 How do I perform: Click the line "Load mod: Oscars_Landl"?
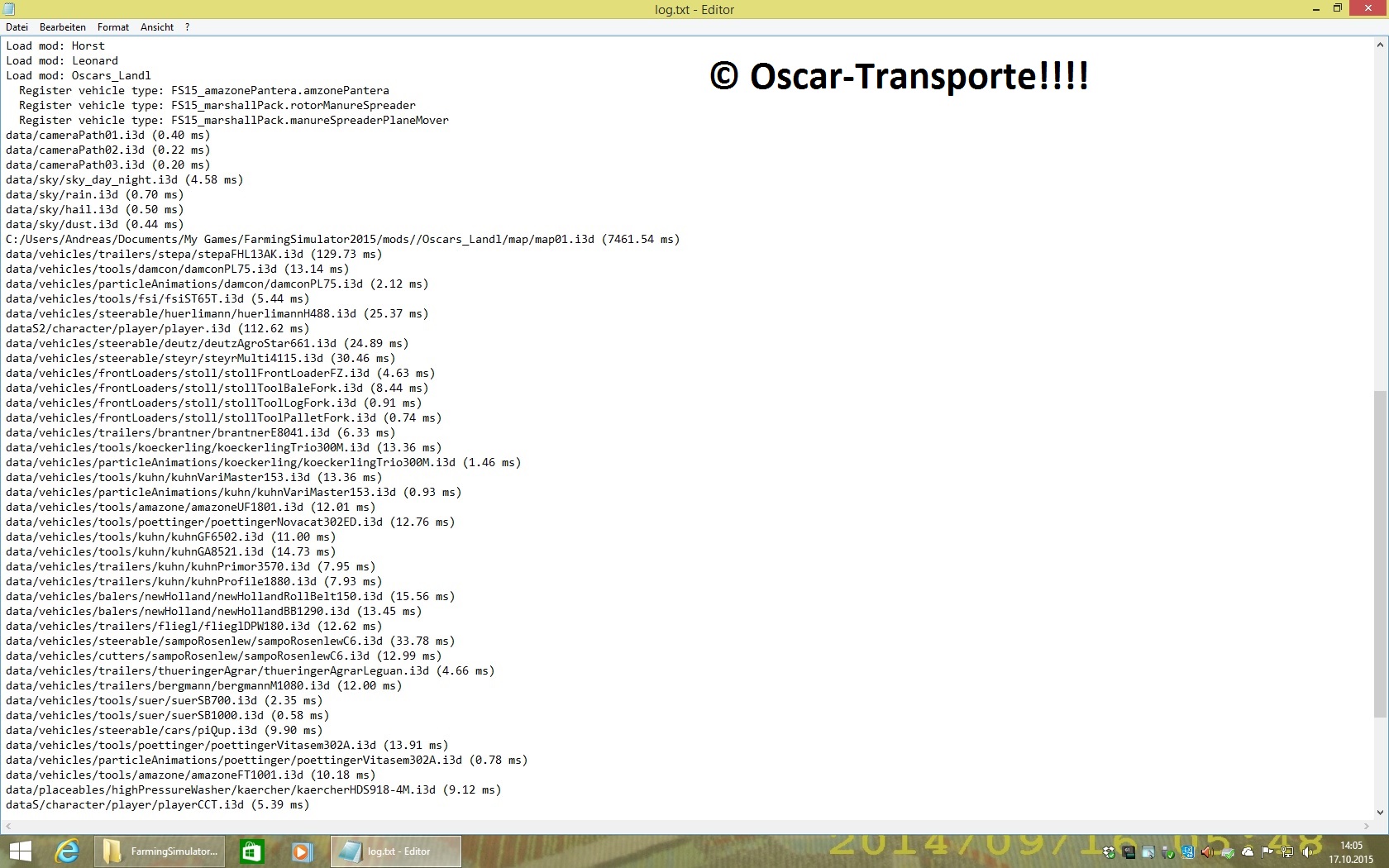(x=79, y=76)
